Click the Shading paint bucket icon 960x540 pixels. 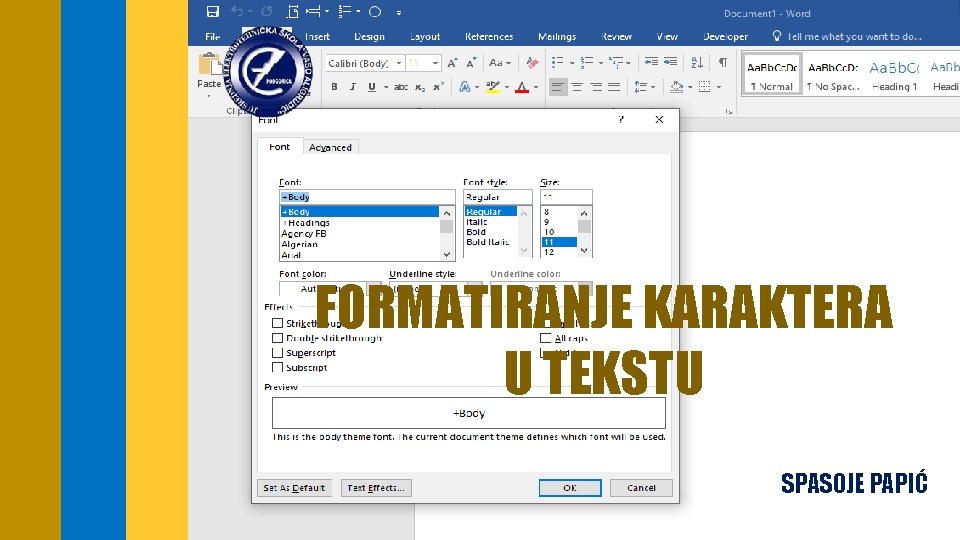click(x=676, y=87)
